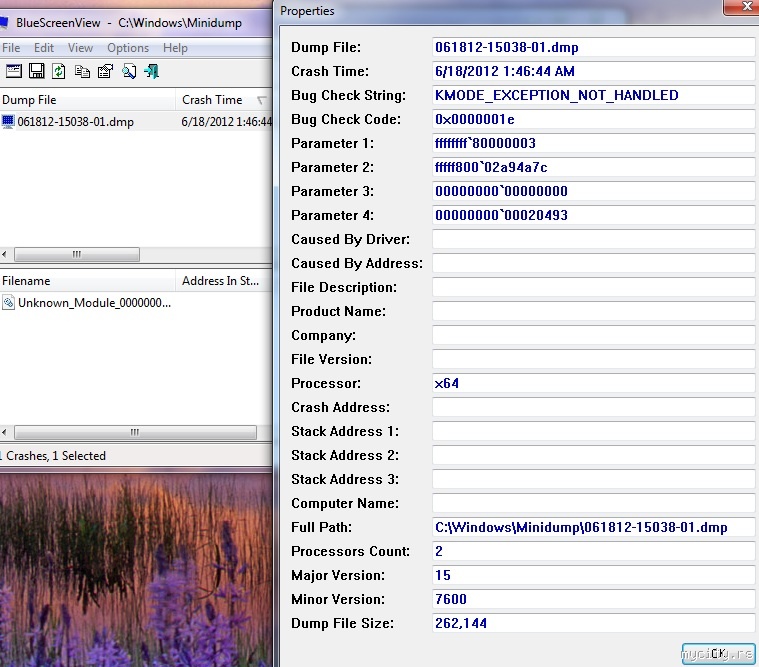Click the empty Computer Name field
The image size is (759, 667).
[593, 503]
